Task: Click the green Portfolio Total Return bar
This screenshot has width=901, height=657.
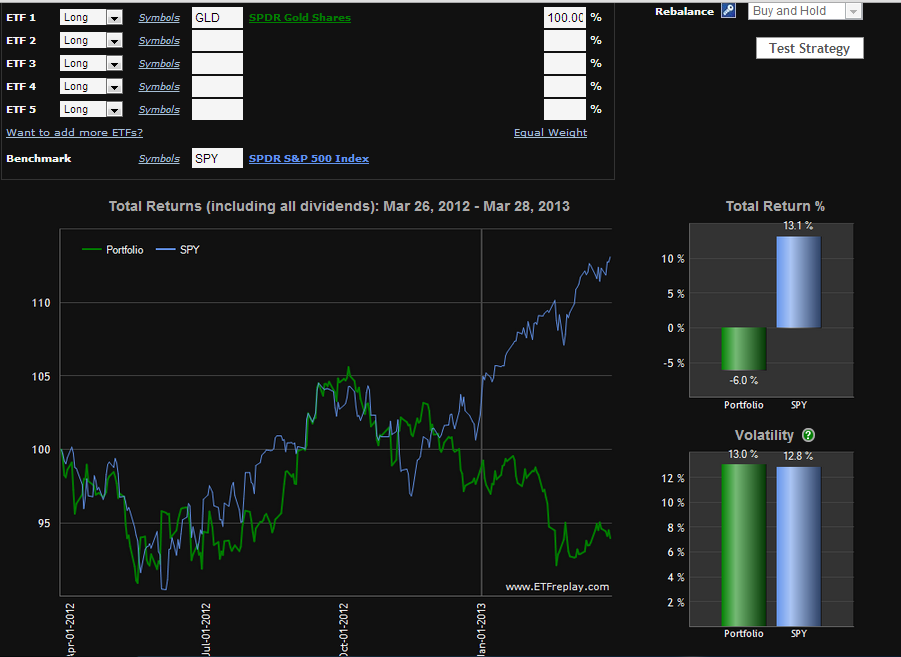Action: click(x=743, y=349)
